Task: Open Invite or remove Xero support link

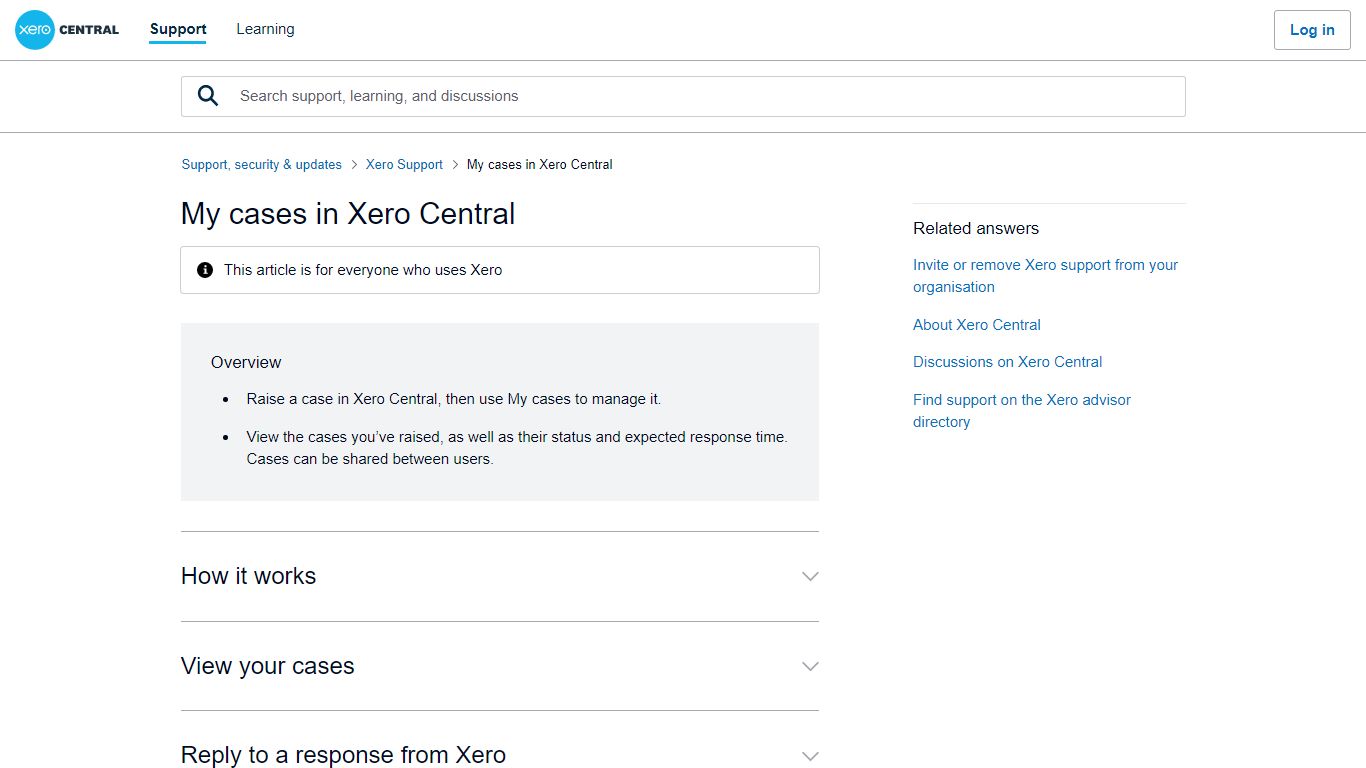Action: 1045,276
